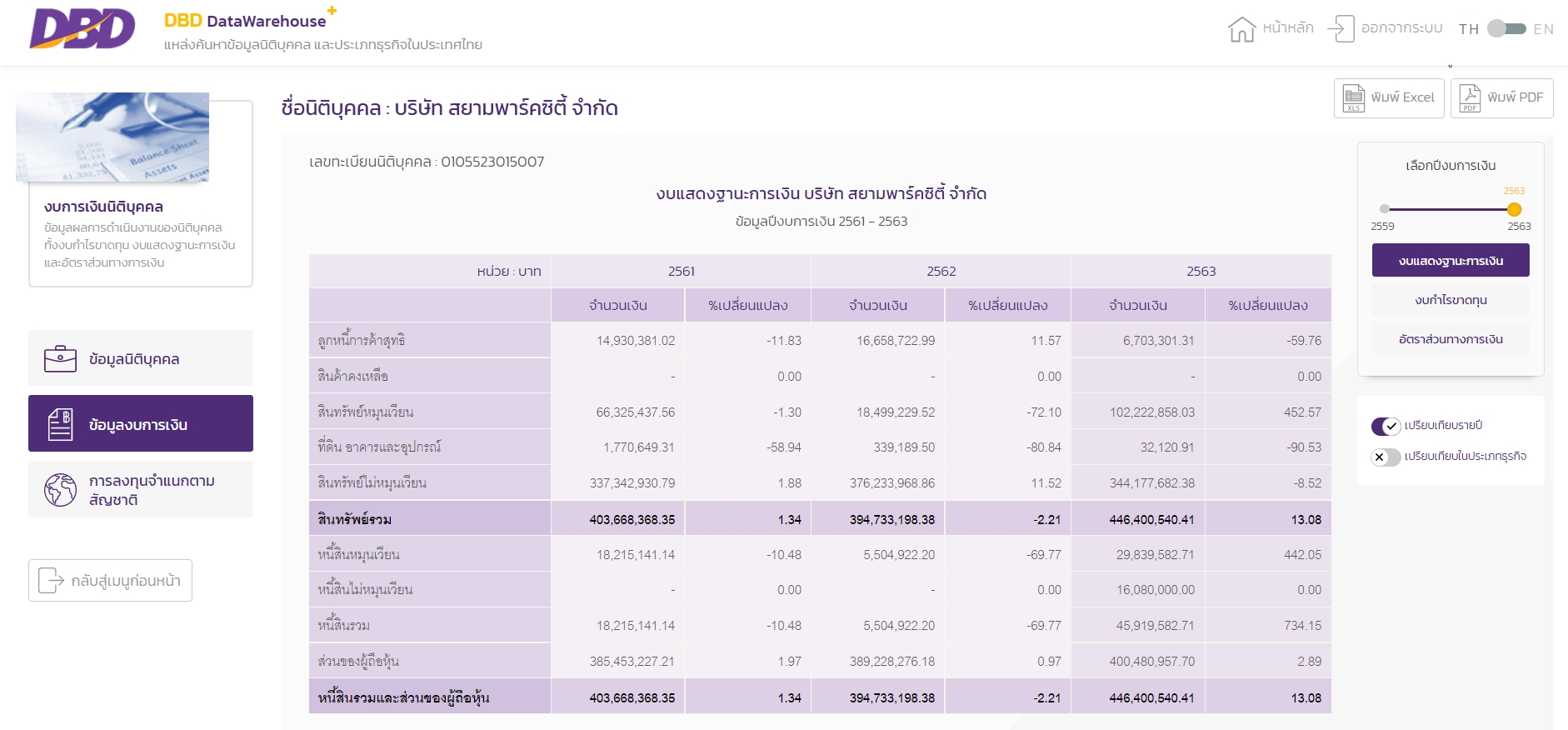The image size is (1568, 730).
Task: Click the DBD logo
Action: point(82,29)
